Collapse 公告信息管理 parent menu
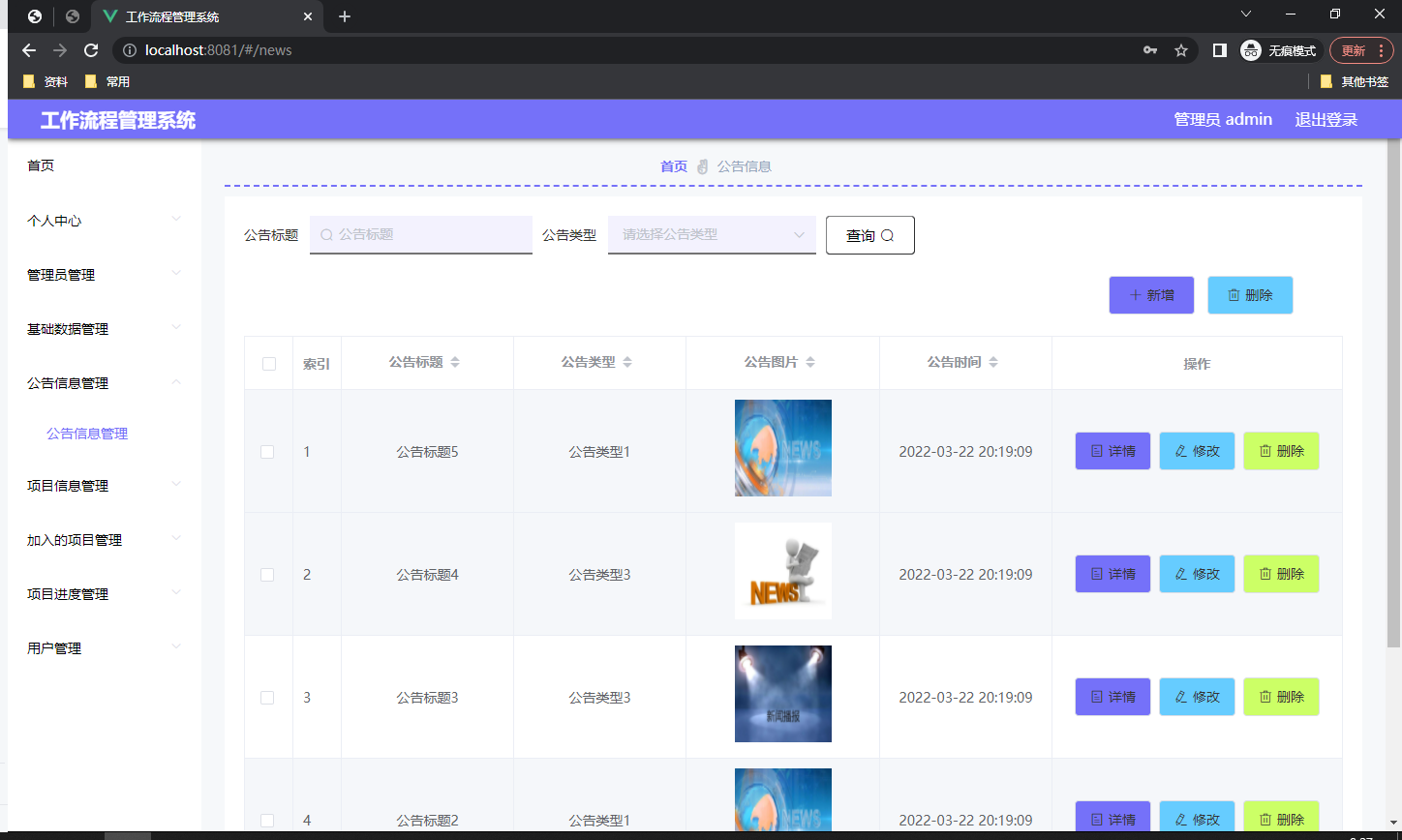1402x840 pixels. [104, 383]
